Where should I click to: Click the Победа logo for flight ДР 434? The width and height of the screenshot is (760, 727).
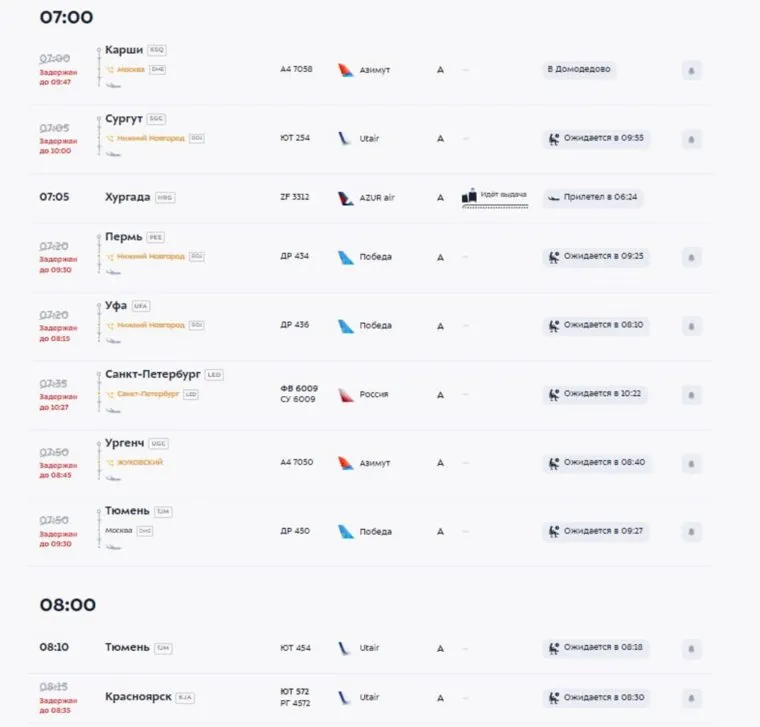click(346, 257)
